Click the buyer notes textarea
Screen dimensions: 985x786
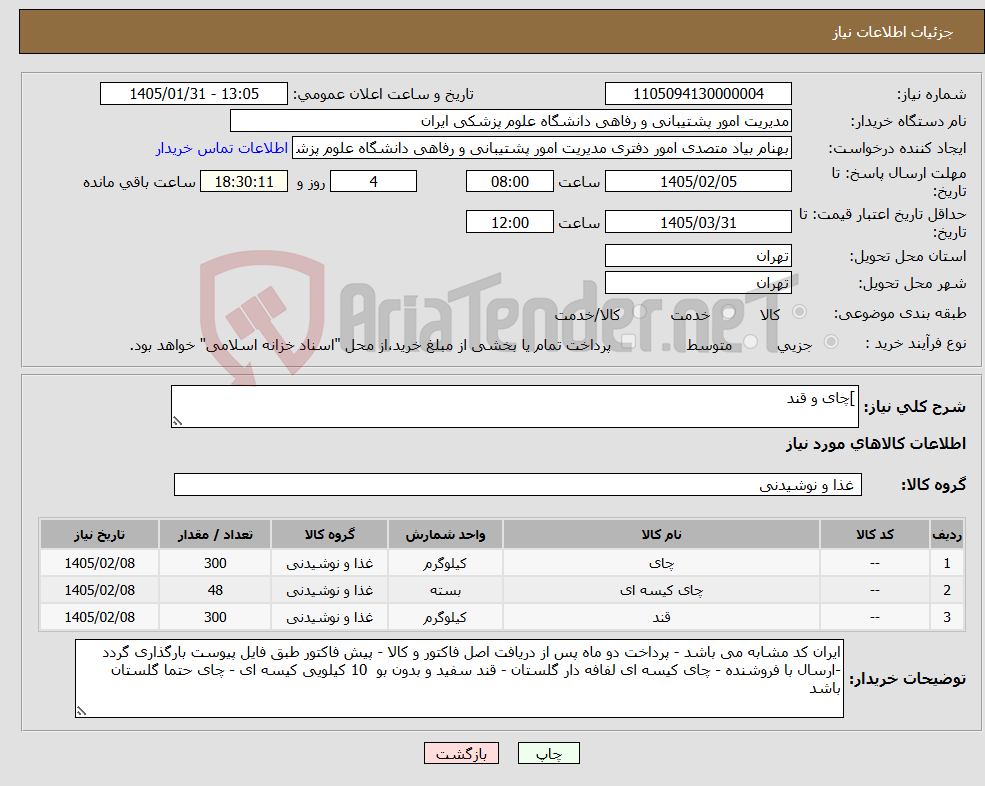click(x=459, y=679)
